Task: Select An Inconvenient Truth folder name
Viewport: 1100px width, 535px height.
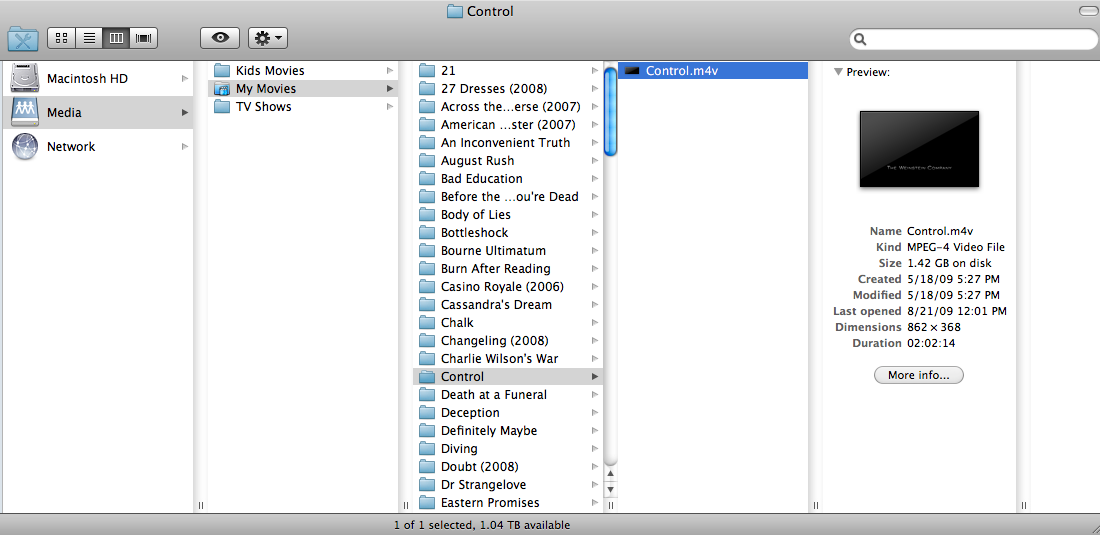Action: tap(505, 142)
